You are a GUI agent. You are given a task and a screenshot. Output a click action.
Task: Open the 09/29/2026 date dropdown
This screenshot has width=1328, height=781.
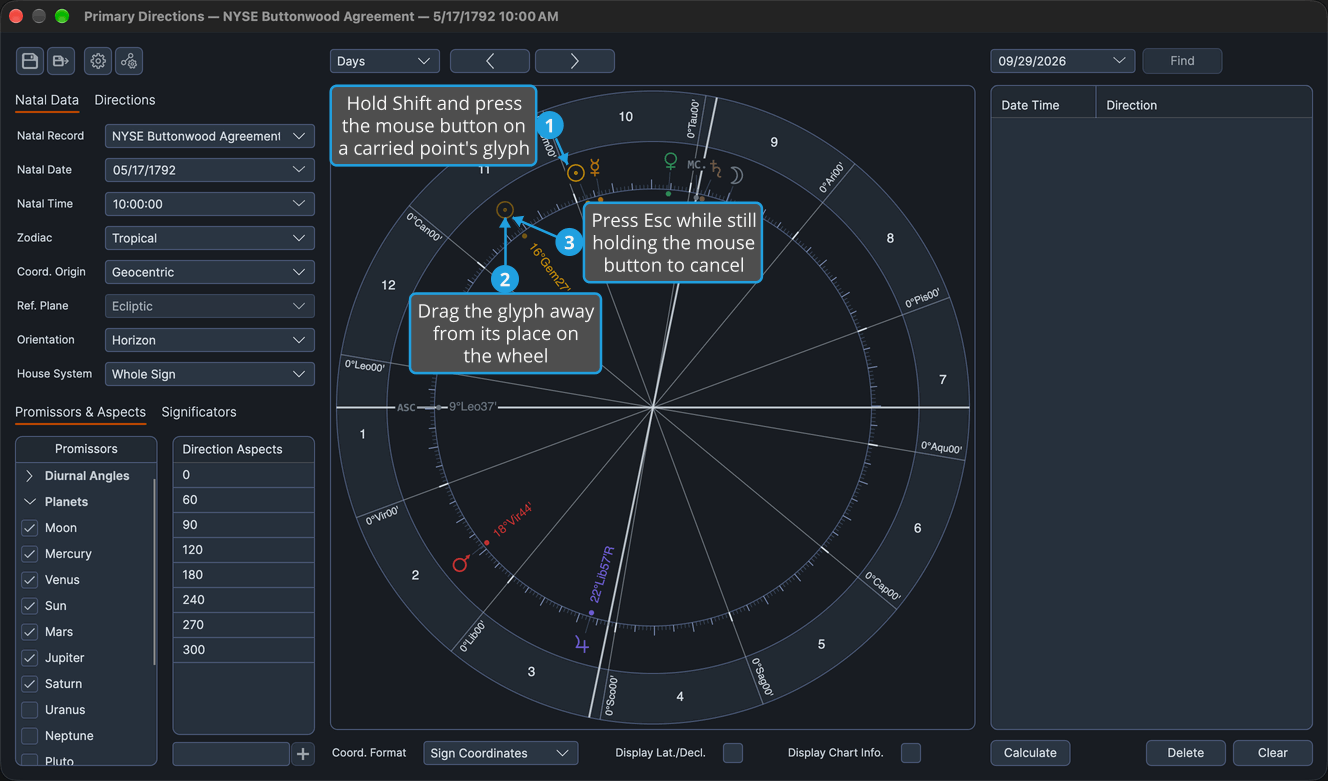[x=1063, y=61]
